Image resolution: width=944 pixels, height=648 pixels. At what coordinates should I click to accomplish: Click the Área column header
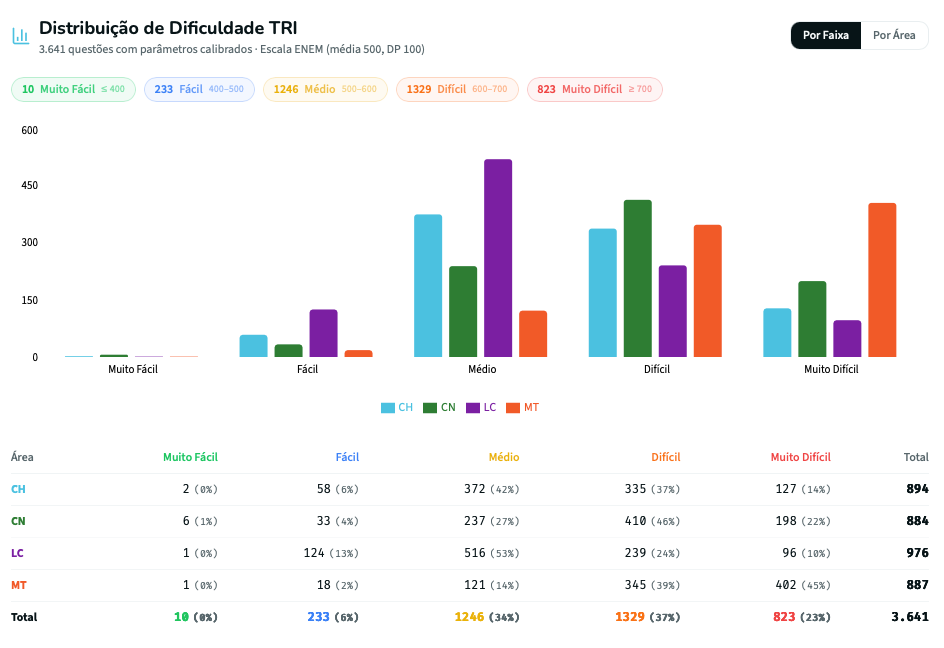tap(22, 457)
